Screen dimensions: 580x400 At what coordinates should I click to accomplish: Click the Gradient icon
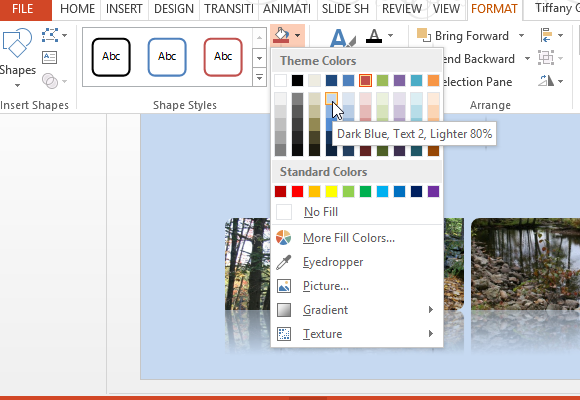284,310
